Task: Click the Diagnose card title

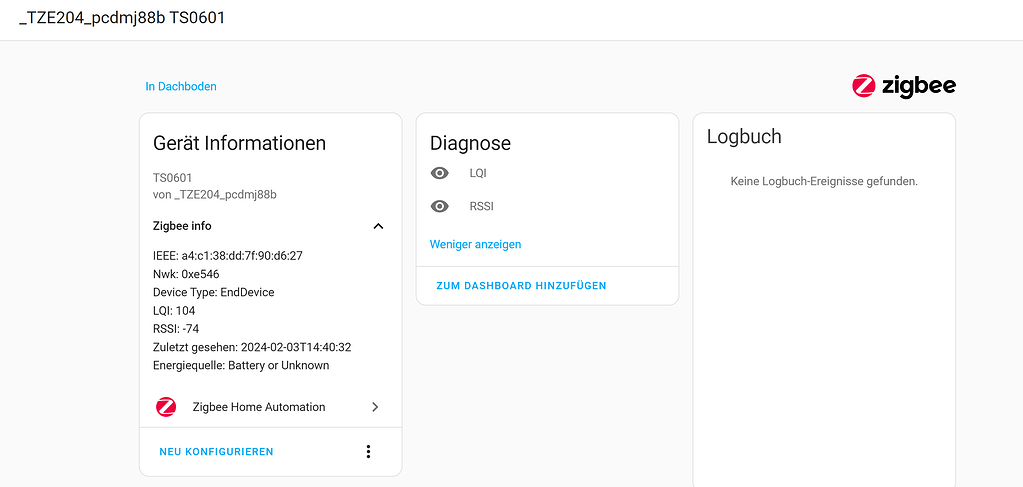Action: pos(470,143)
